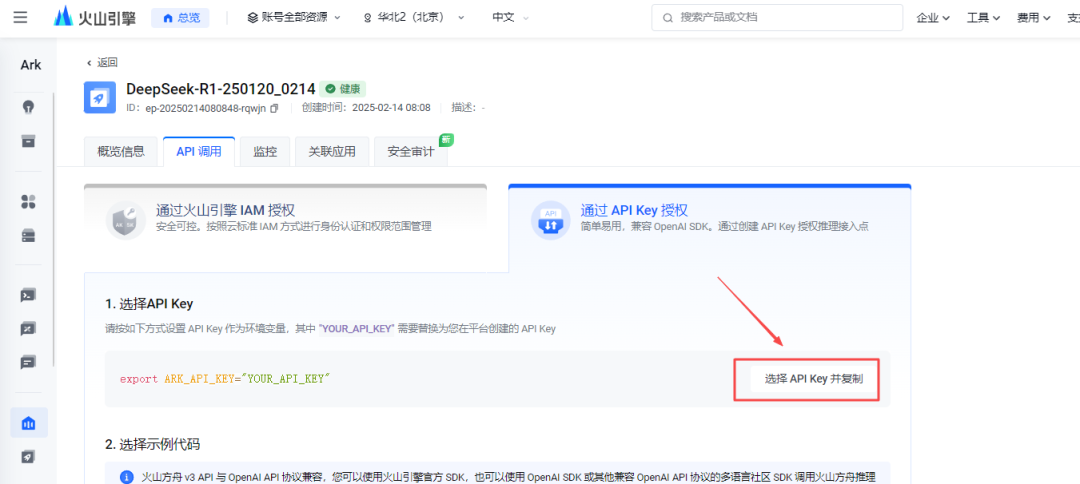This screenshot has width=1080, height=484.
Task: Expand the 工具 menu
Action: (x=984, y=18)
